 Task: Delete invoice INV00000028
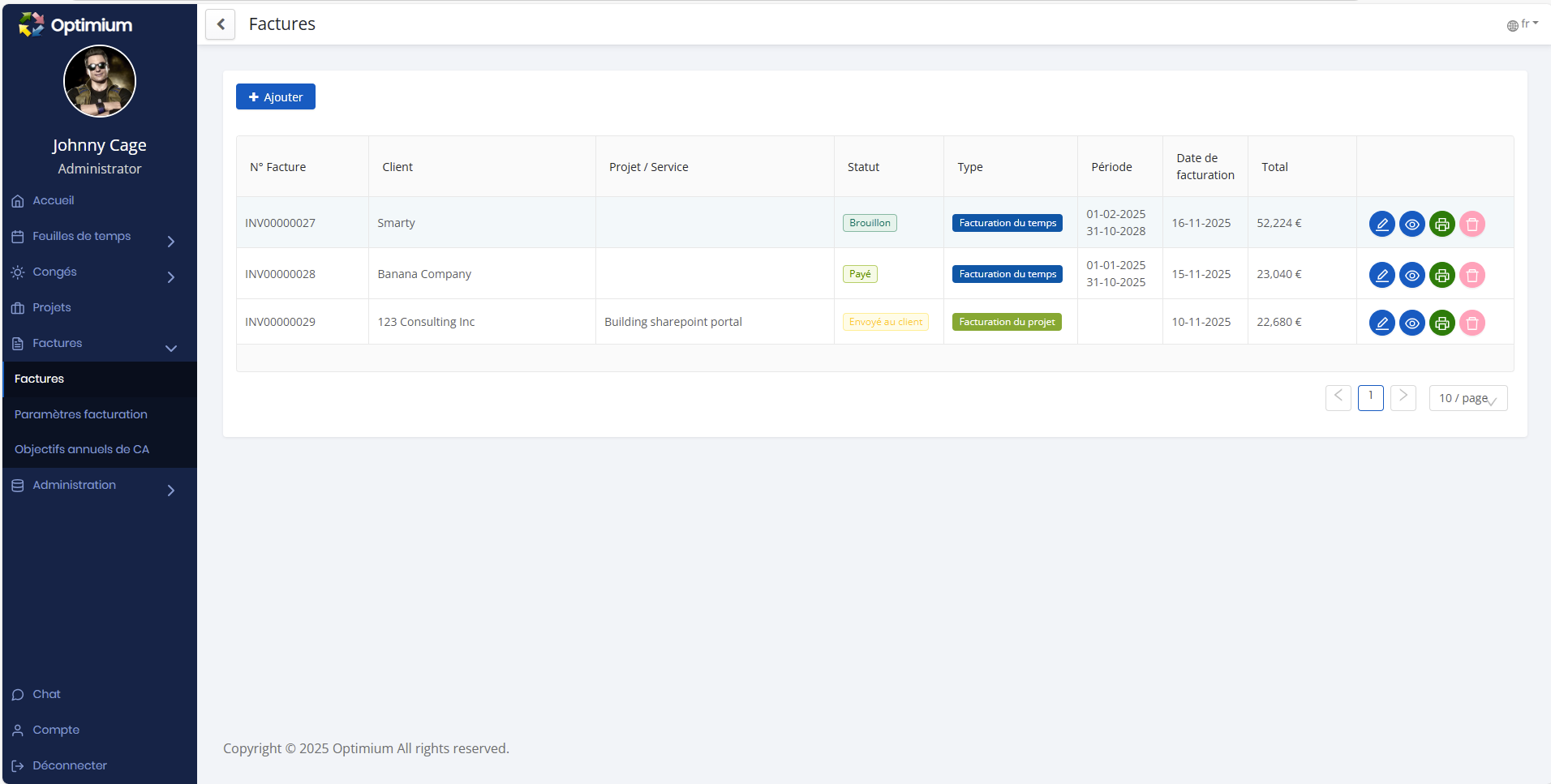[x=1472, y=275]
